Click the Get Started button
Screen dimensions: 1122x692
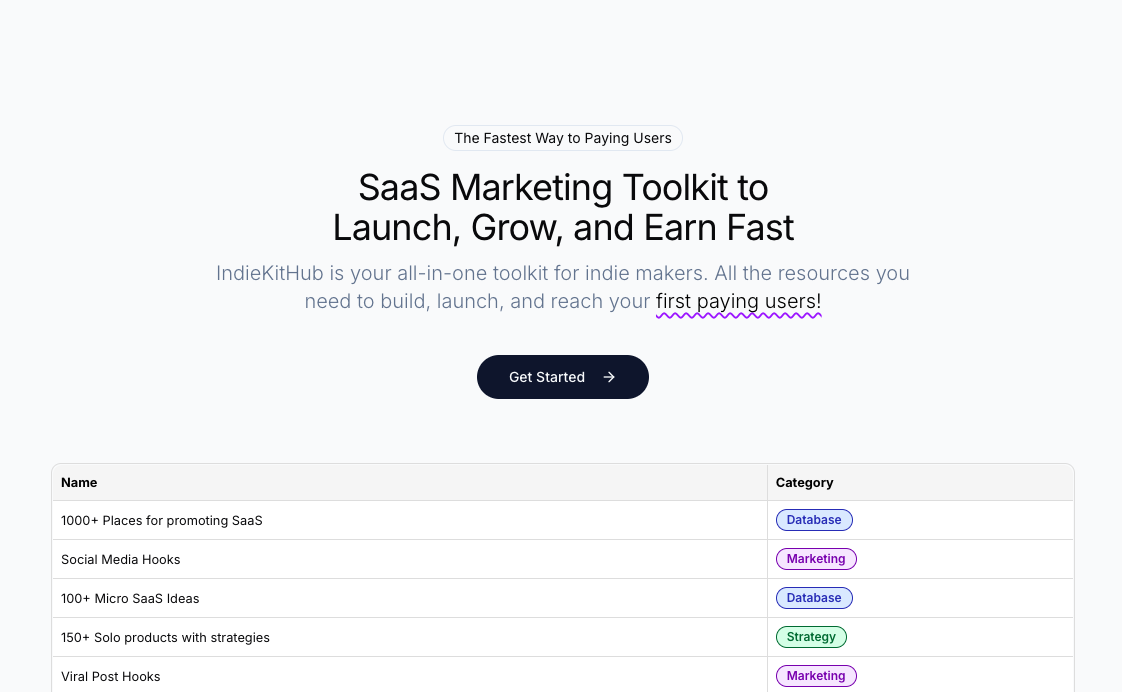click(563, 377)
